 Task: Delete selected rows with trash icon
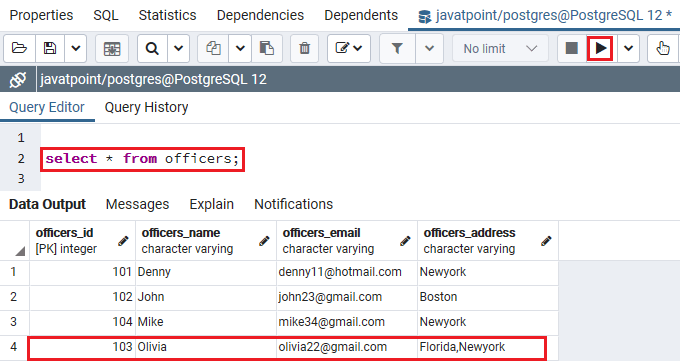coord(304,48)
